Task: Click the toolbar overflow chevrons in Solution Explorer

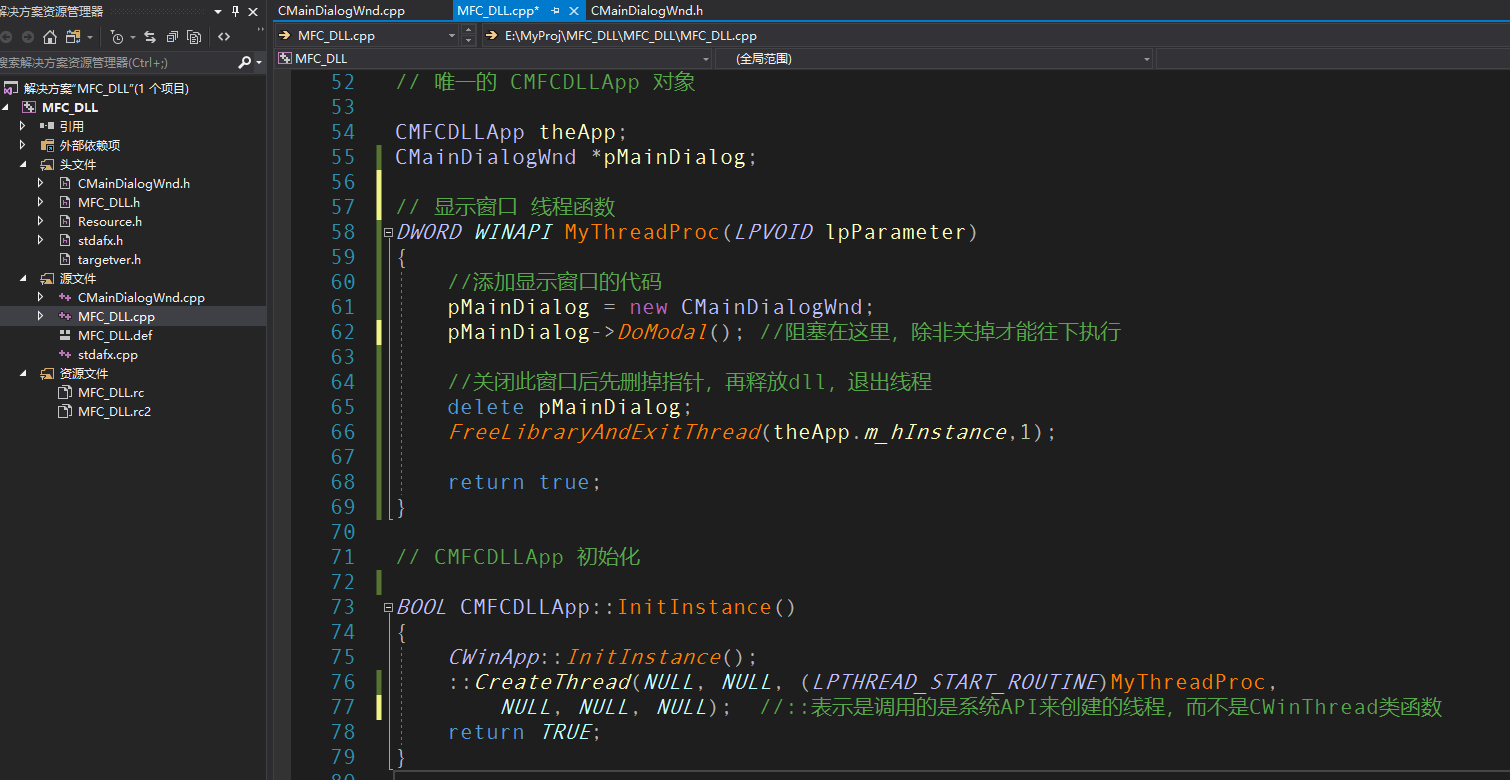Action: tap(261, 29)
